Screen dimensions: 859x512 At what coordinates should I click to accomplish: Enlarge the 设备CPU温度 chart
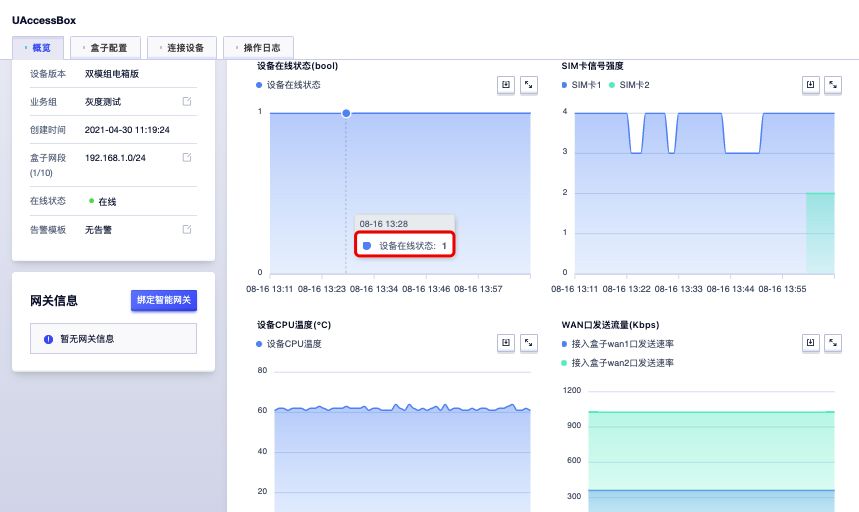529,343
